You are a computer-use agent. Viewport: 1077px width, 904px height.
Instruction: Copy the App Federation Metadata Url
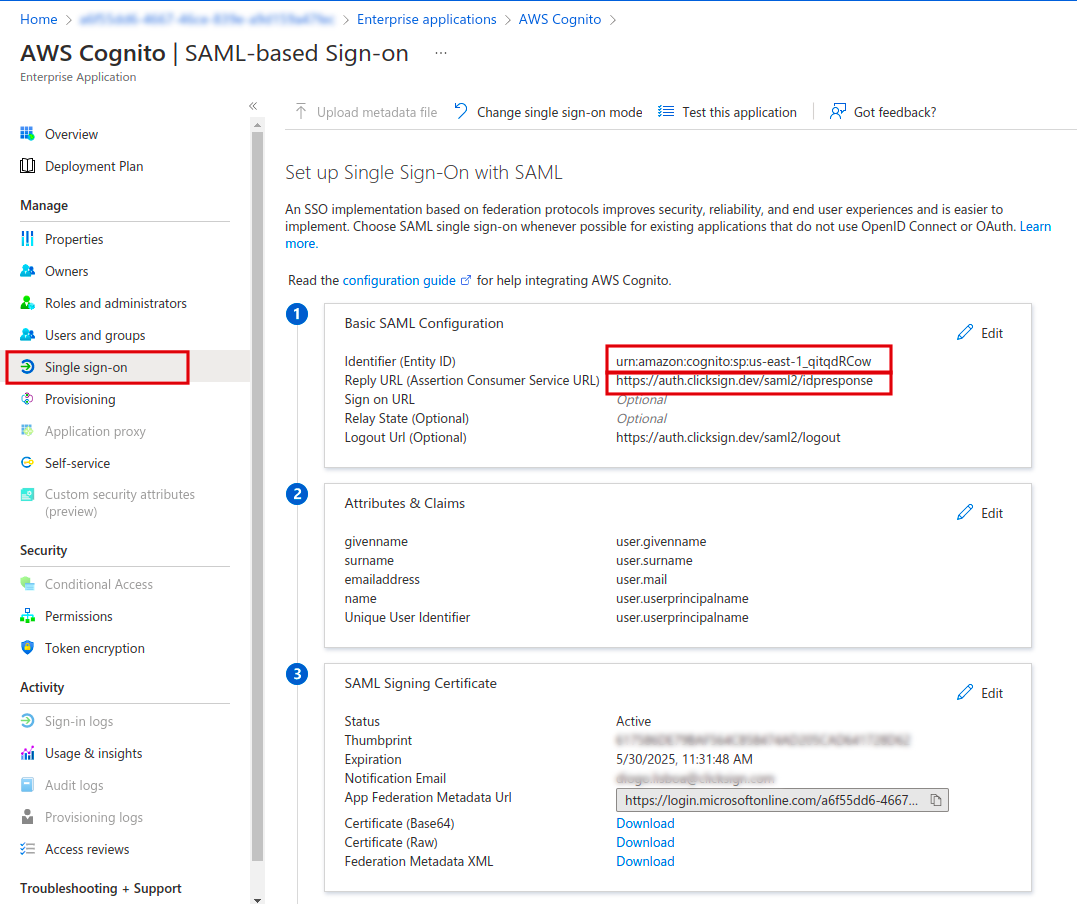936,800
